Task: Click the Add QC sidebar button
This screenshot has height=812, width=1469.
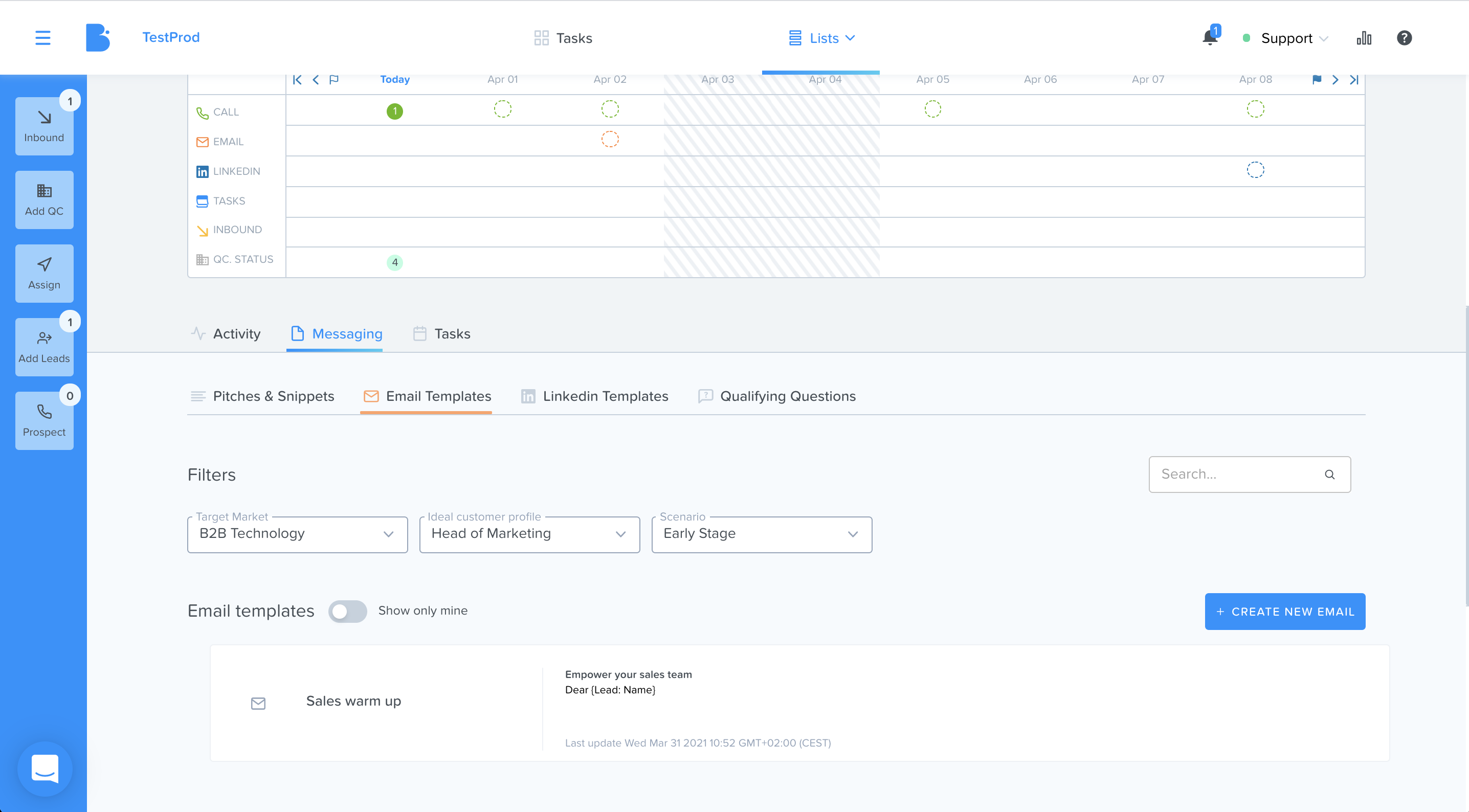Action: tap(44, 199)
